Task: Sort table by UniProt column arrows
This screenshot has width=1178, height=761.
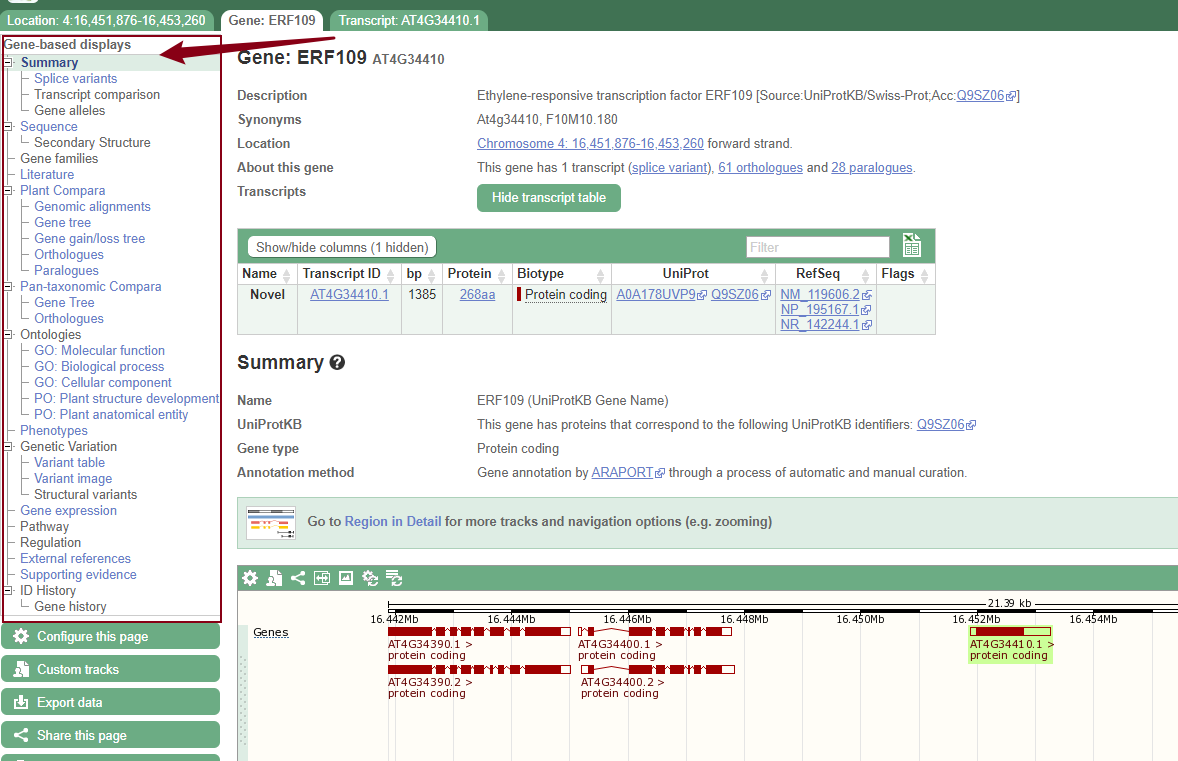Action: click(x=764, y=275)
